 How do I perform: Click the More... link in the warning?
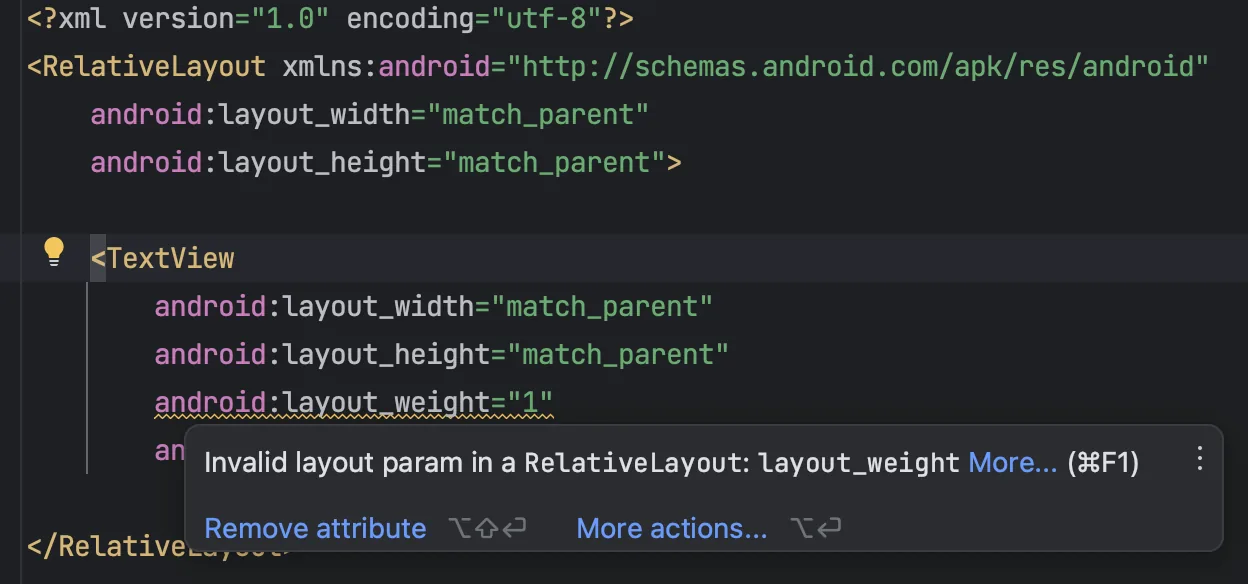(1012, 462)
